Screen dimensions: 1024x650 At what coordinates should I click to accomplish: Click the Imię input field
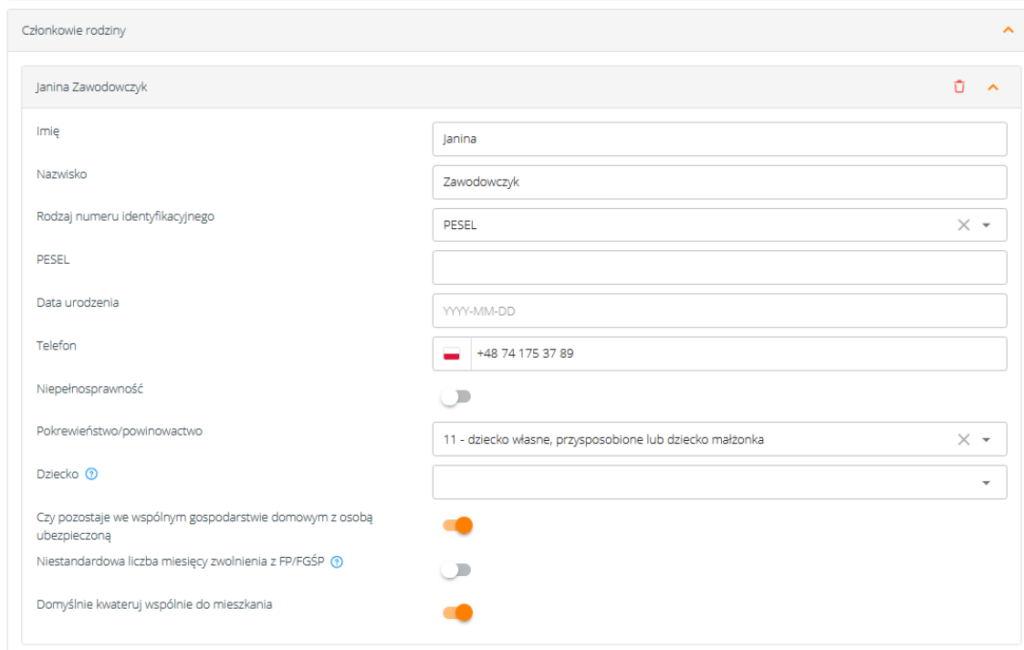[719, 140]
